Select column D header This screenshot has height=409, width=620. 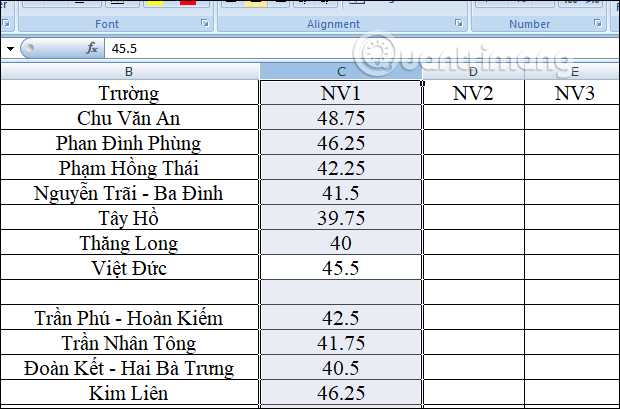point(473,72)
